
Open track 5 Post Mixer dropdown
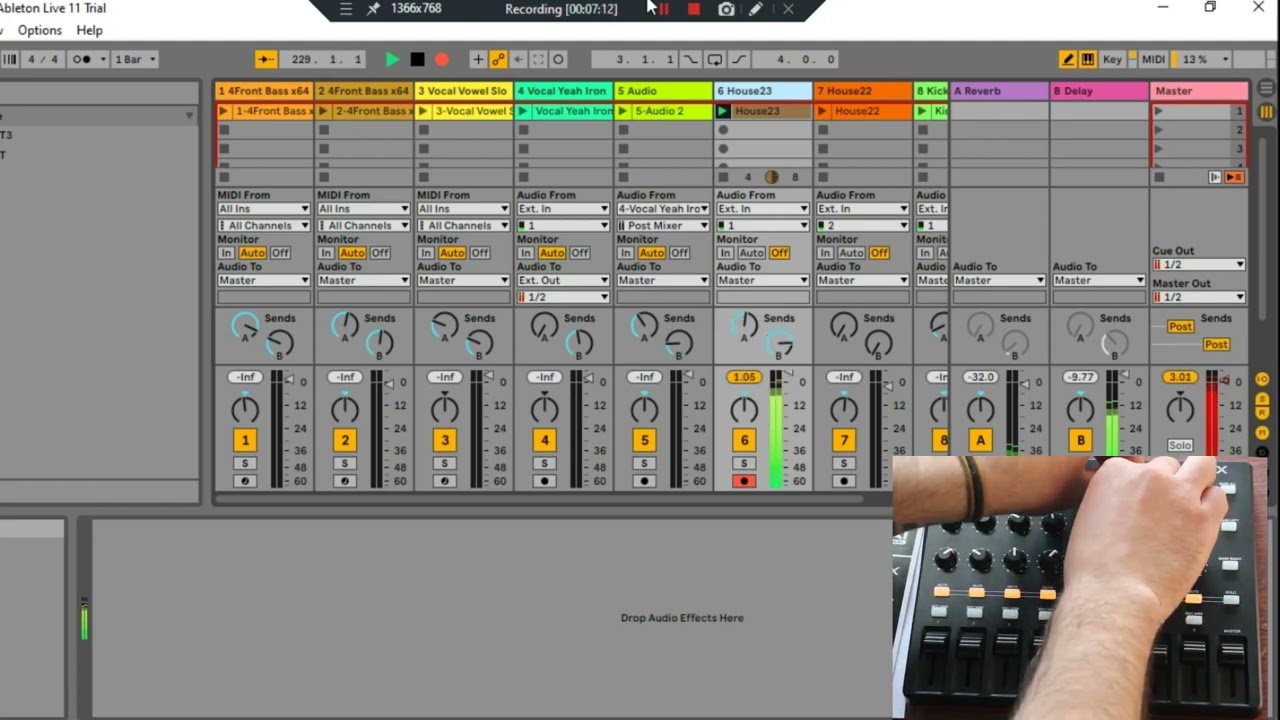[664, 226]
